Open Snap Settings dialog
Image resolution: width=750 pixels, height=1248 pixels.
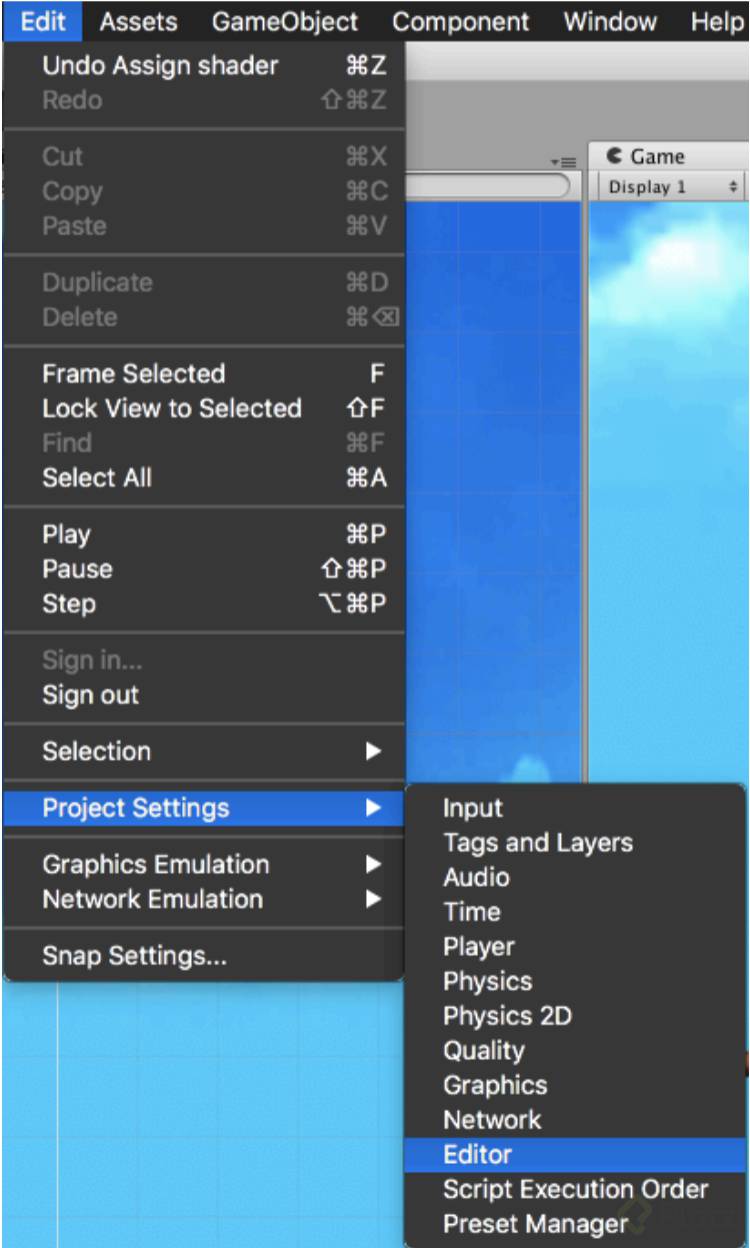[x=135, y=956]
